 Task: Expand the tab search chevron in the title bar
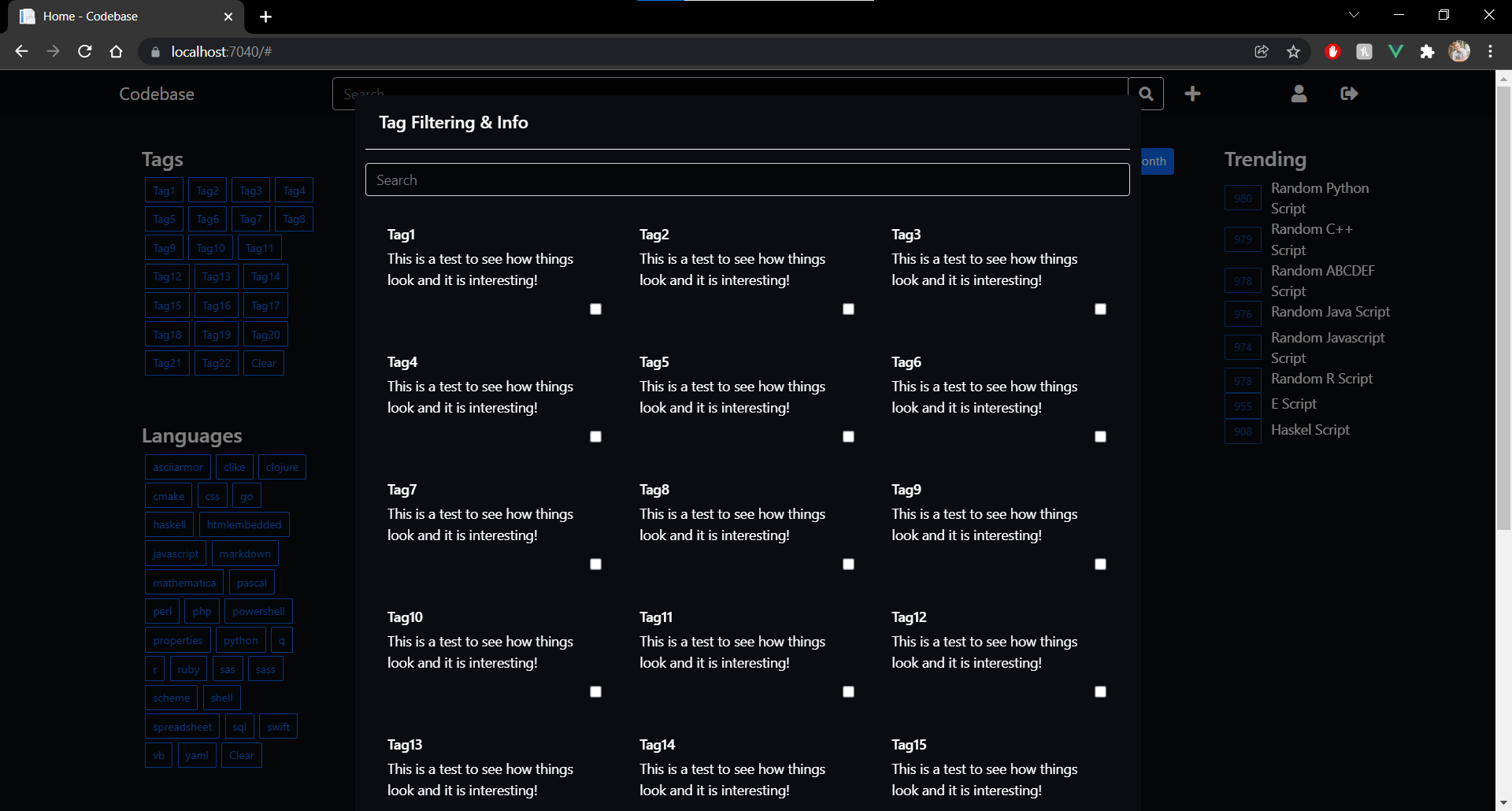pyautogui.click(x=1354, y=15)
